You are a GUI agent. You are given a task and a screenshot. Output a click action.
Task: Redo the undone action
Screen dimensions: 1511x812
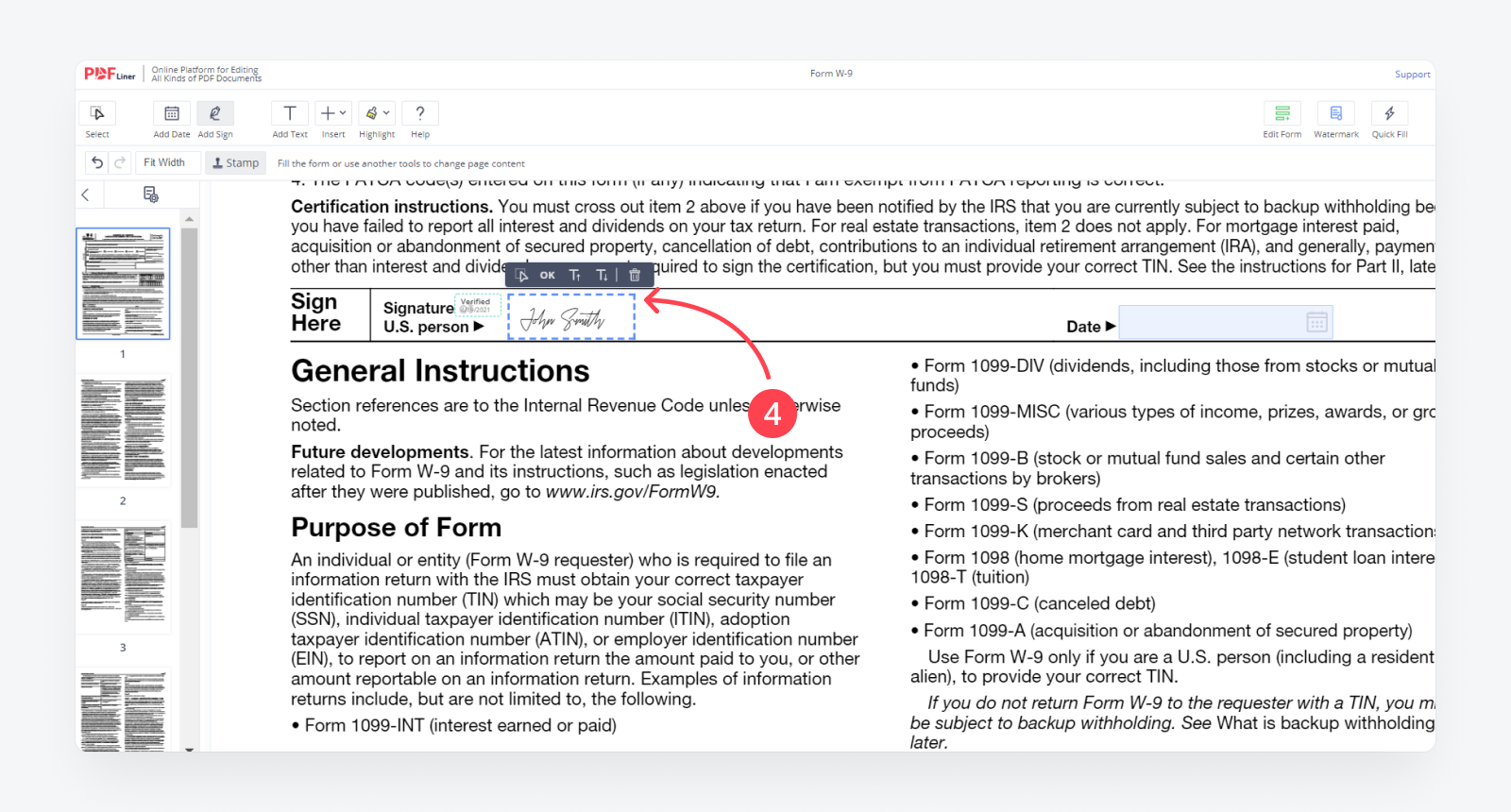pos(120,162)
